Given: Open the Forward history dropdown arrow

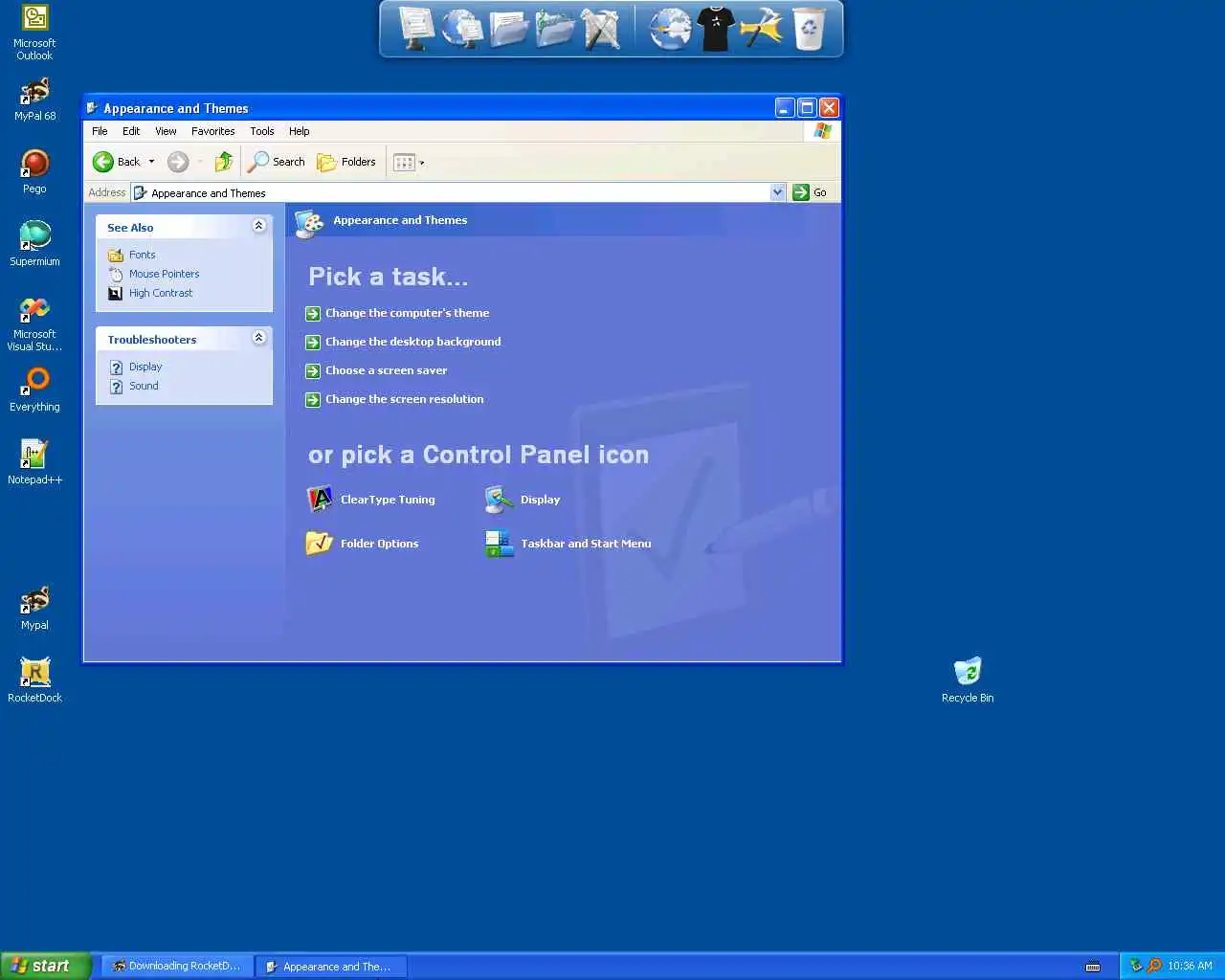Looking at the screenshot, I should (x=200, y=162).
